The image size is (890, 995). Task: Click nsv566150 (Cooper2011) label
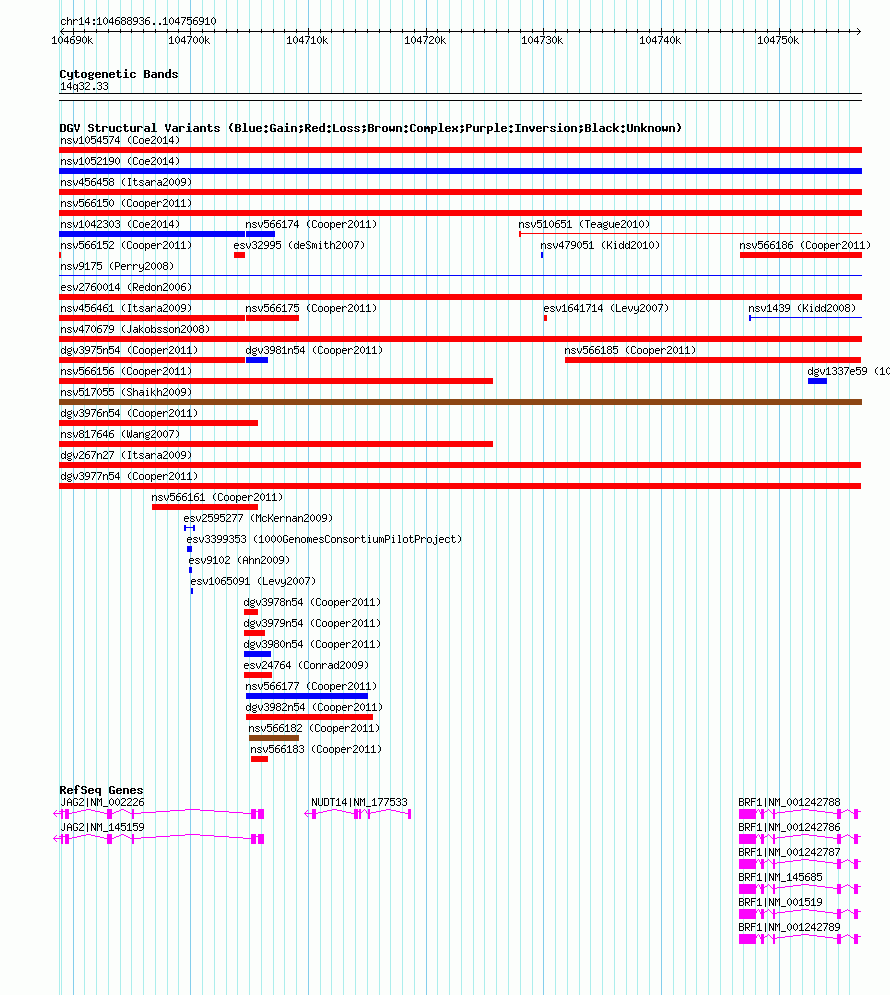click(x=126, y=203)
